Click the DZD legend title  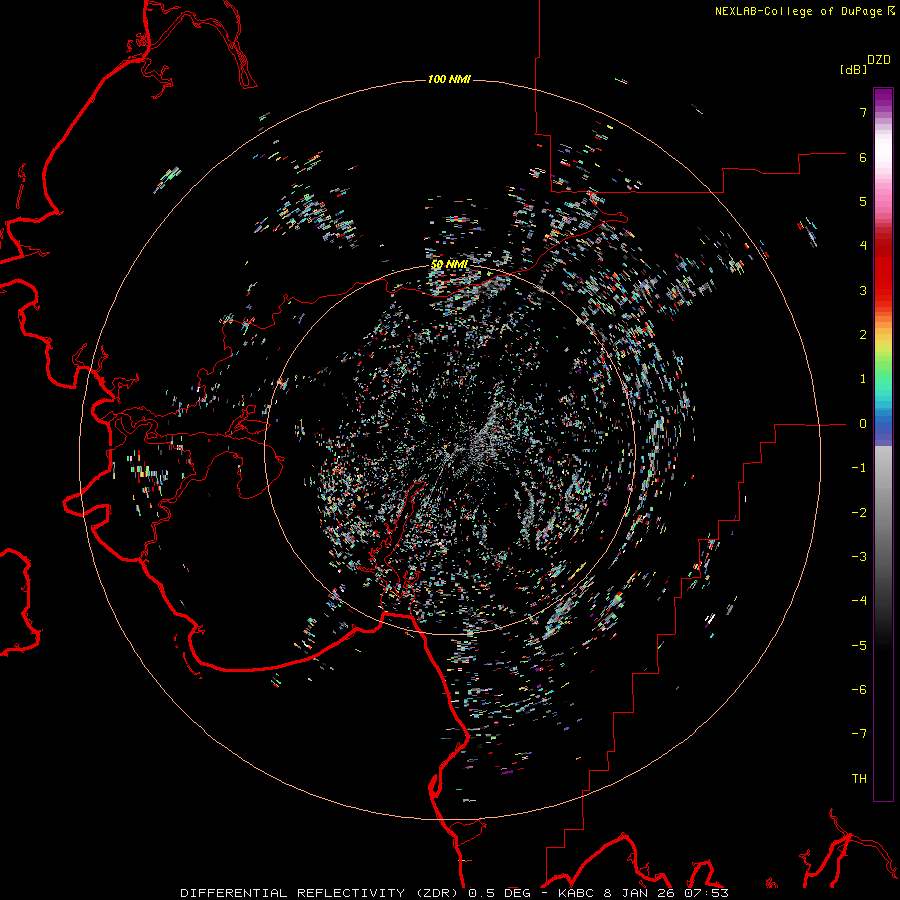pos(879,60)
